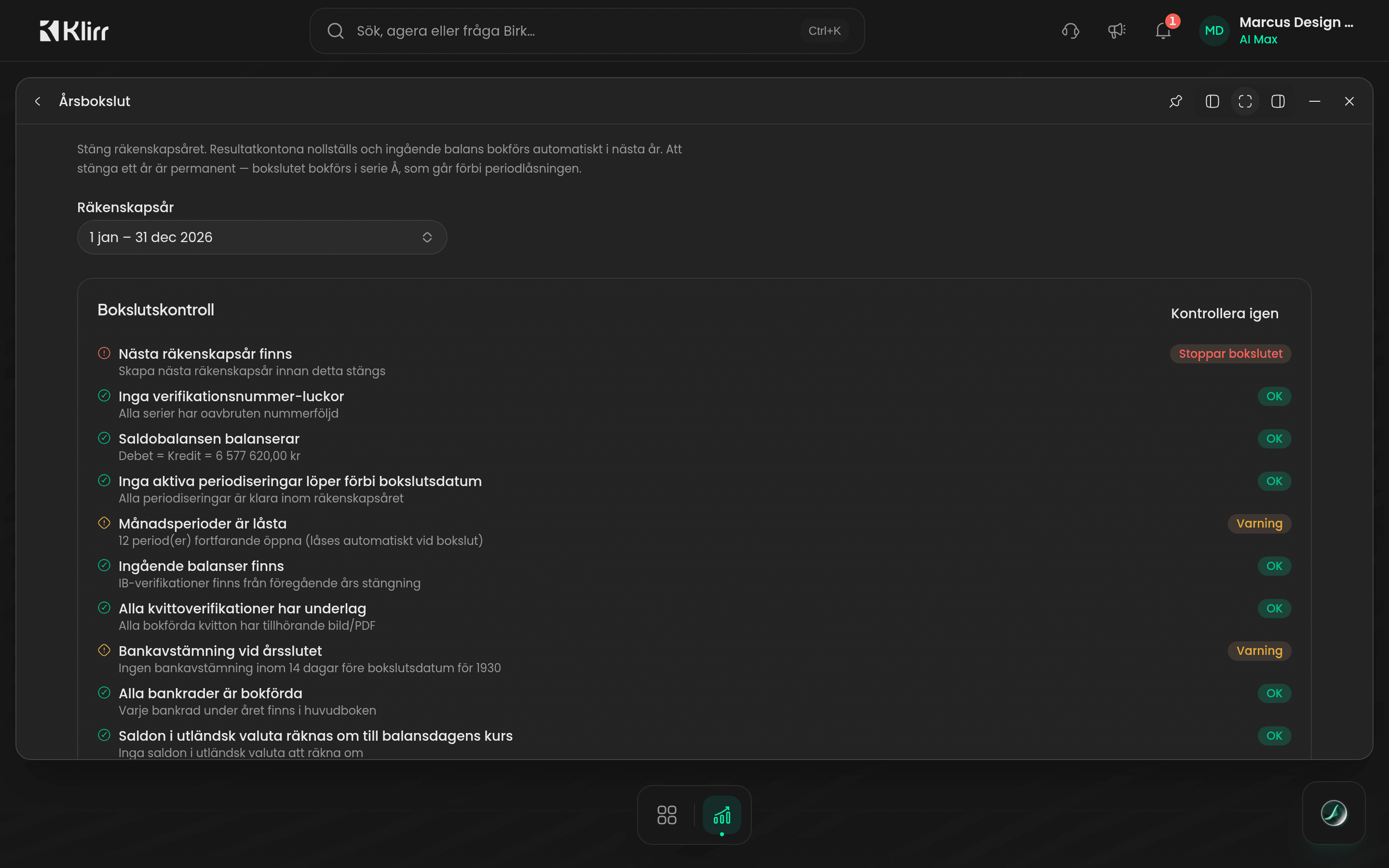Open the Räkenskapsår dropdown
1389x868 pixels.
262,237
